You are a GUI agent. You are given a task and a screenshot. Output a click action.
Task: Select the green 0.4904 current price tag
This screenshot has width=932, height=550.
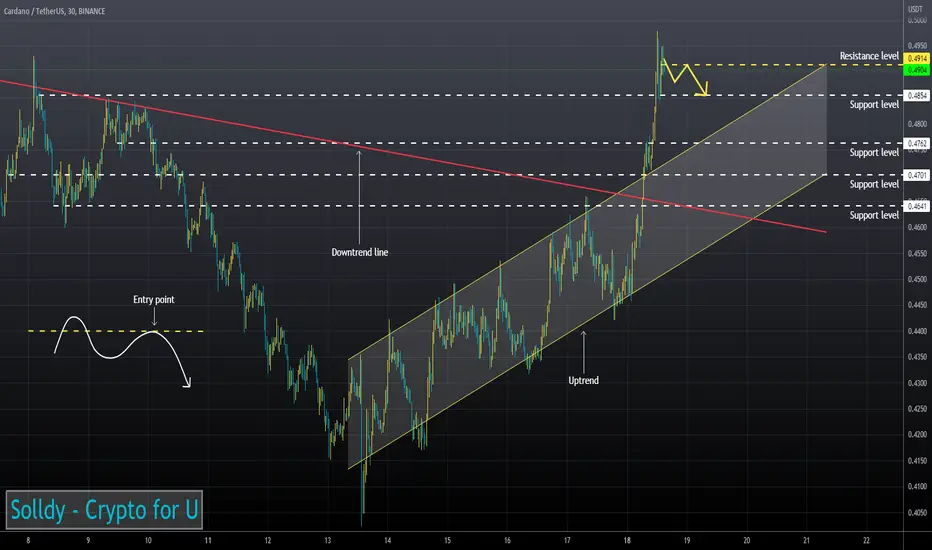coord(917,70)
